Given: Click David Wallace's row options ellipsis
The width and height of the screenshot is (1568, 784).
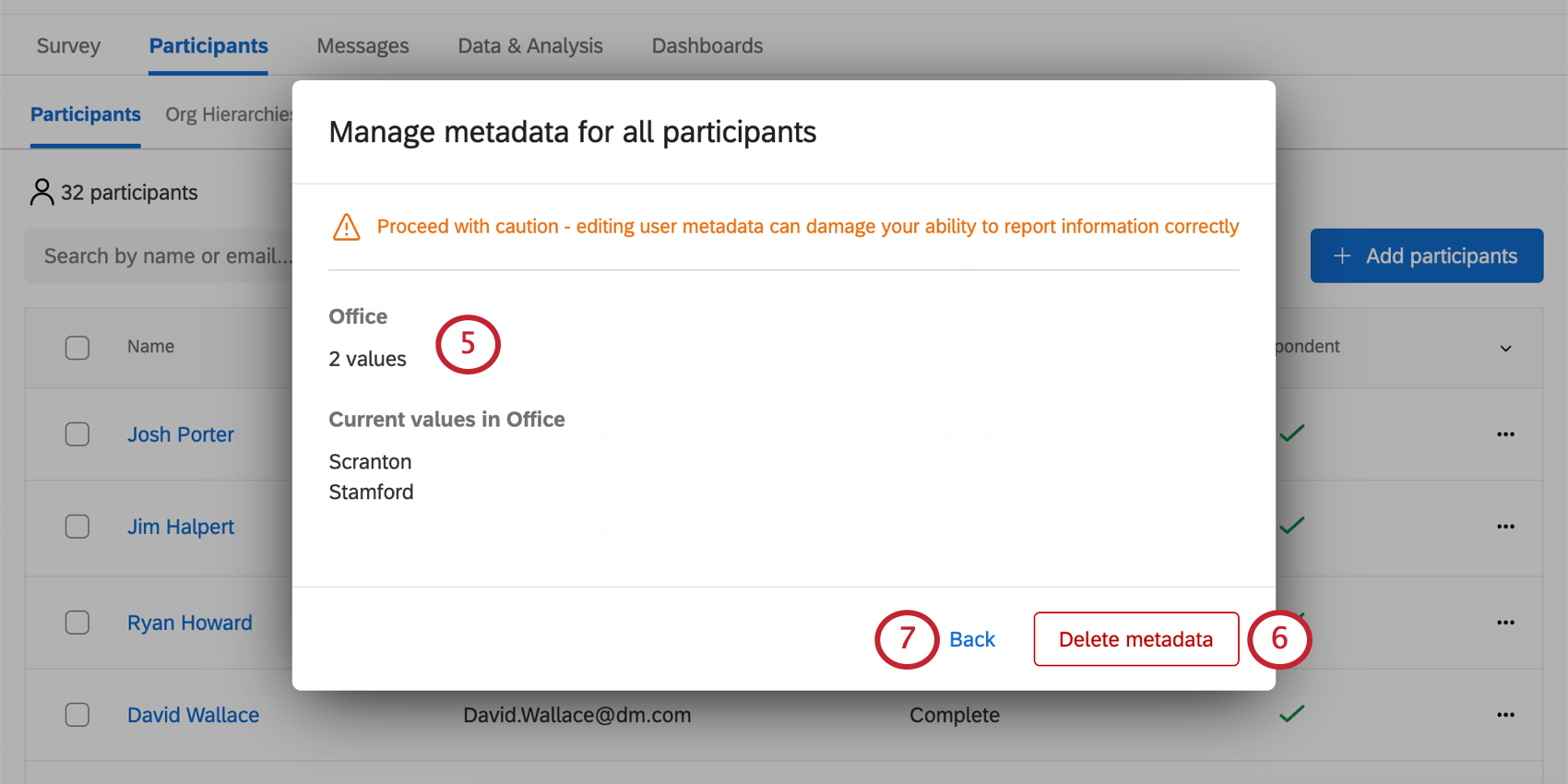Looking at the screenshot, I should click(1505, 715).
